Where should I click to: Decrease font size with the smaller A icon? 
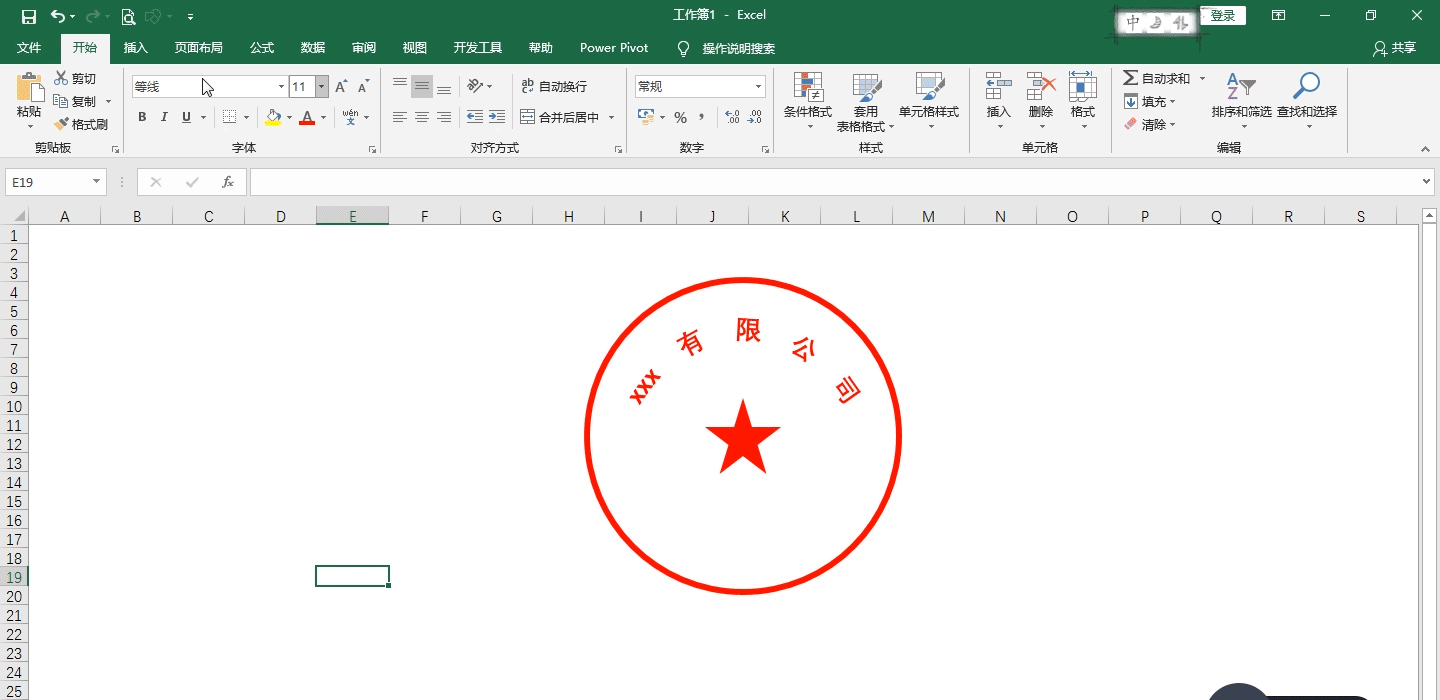click(x=363, y=87)
